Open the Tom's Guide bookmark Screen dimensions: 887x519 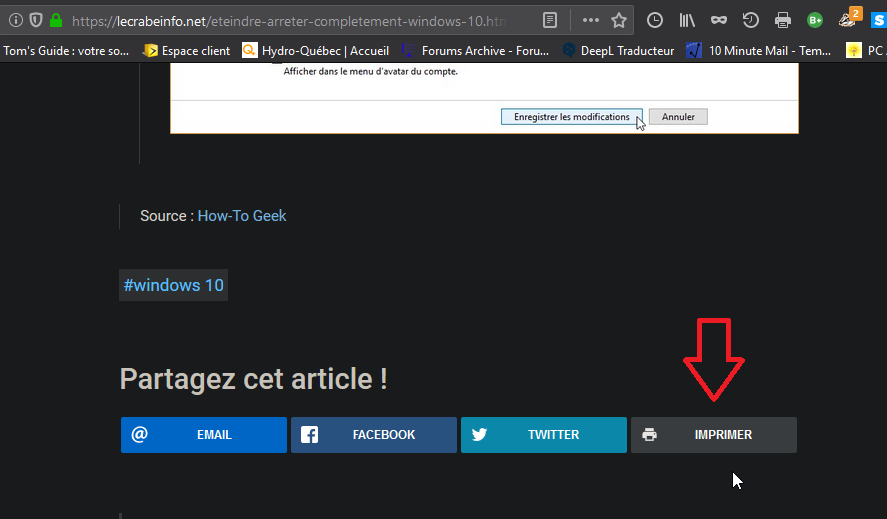pos(66,51)
